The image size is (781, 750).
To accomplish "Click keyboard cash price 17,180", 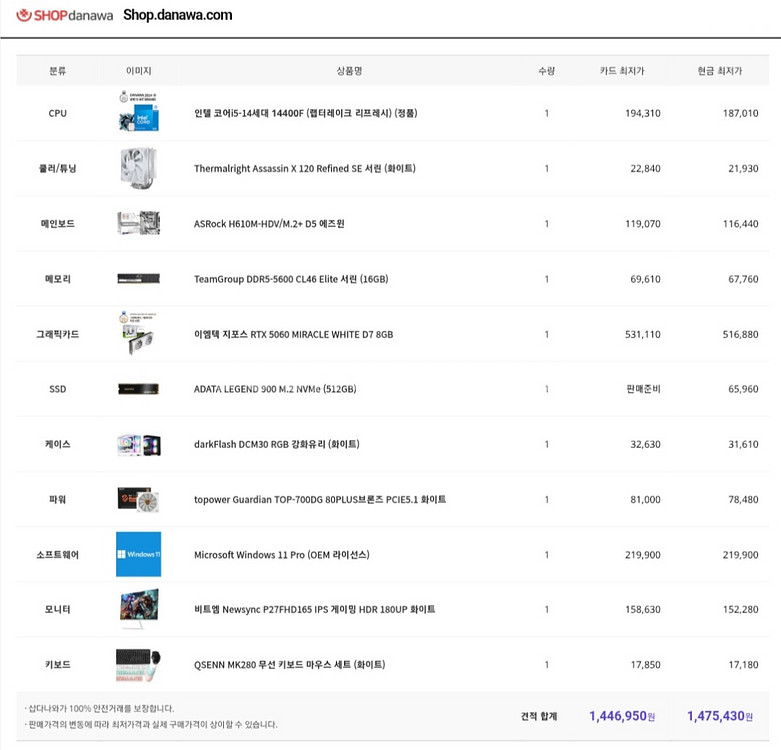I will (x=743, y=665).
